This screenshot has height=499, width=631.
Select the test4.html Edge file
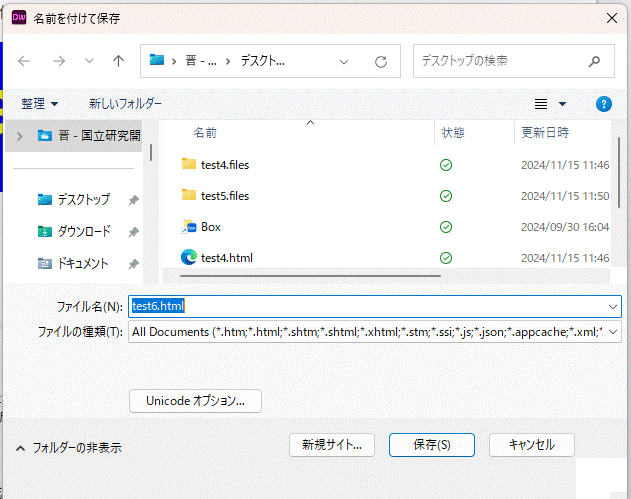[x=226, y=258]
